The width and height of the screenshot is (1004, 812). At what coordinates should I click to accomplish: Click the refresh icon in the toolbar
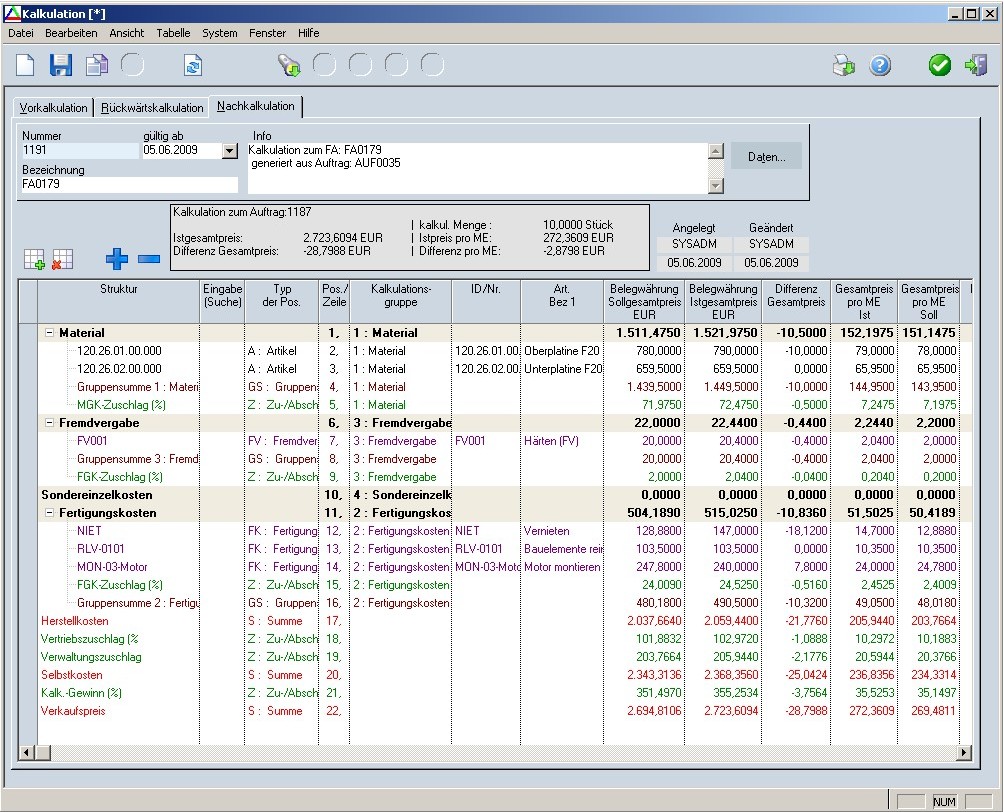click(x=193, y=66)
